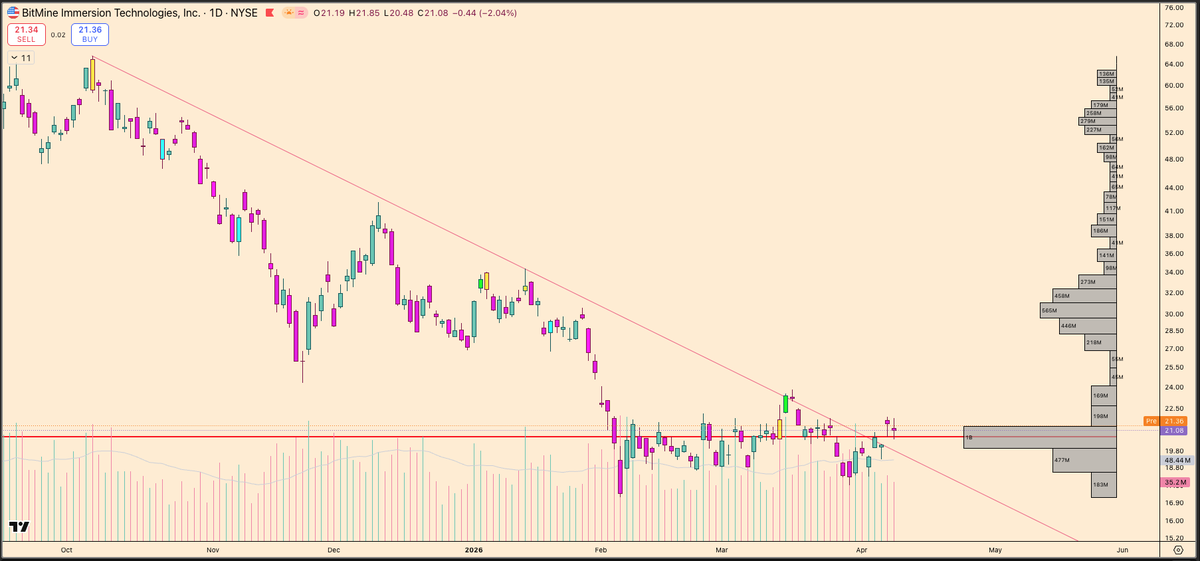The height and width of the screenshot is (561, 1200).
Task: Select the 565M volume profile bar
Action: coord(1078,311)
